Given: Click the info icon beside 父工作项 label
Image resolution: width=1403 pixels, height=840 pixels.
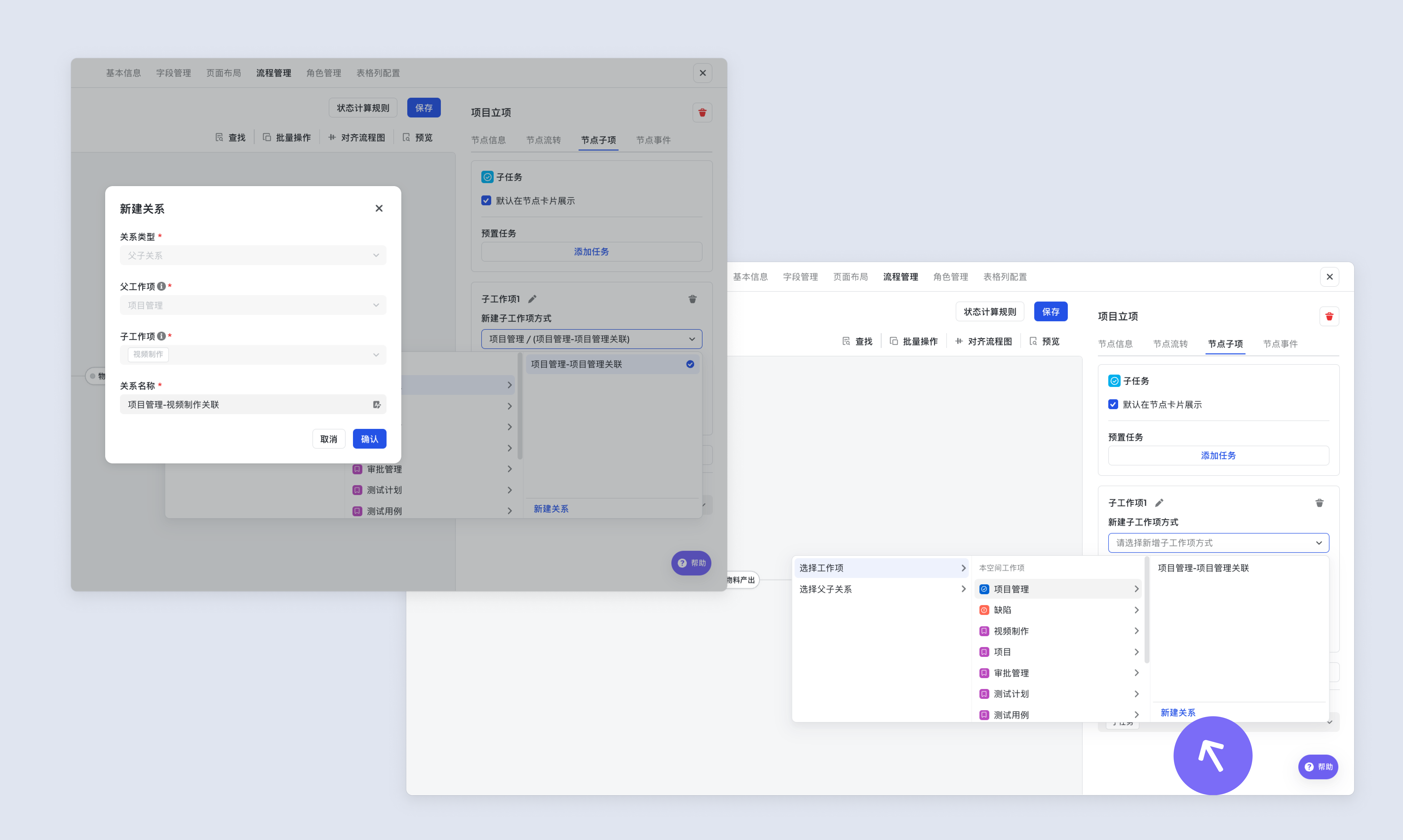Looking at the screenshot, I should (x=161, y=286).
